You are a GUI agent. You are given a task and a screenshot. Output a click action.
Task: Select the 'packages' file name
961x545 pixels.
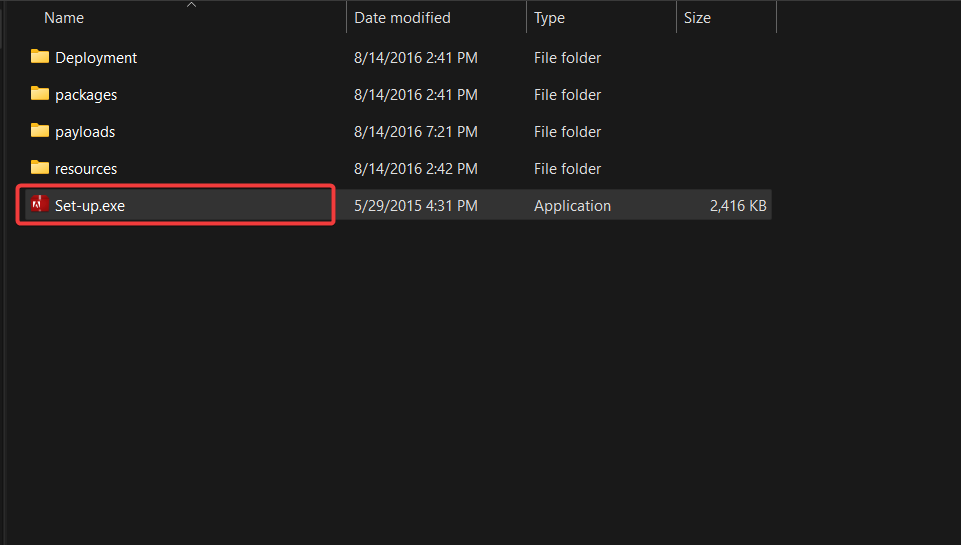click(86, 95)
